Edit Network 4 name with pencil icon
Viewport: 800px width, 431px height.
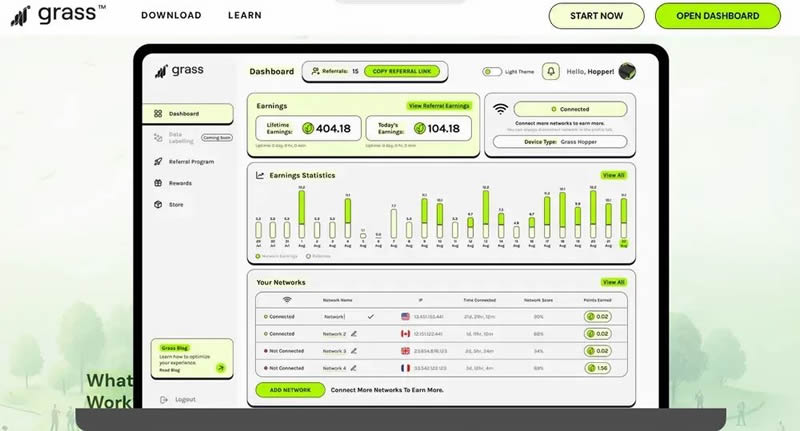354,368
